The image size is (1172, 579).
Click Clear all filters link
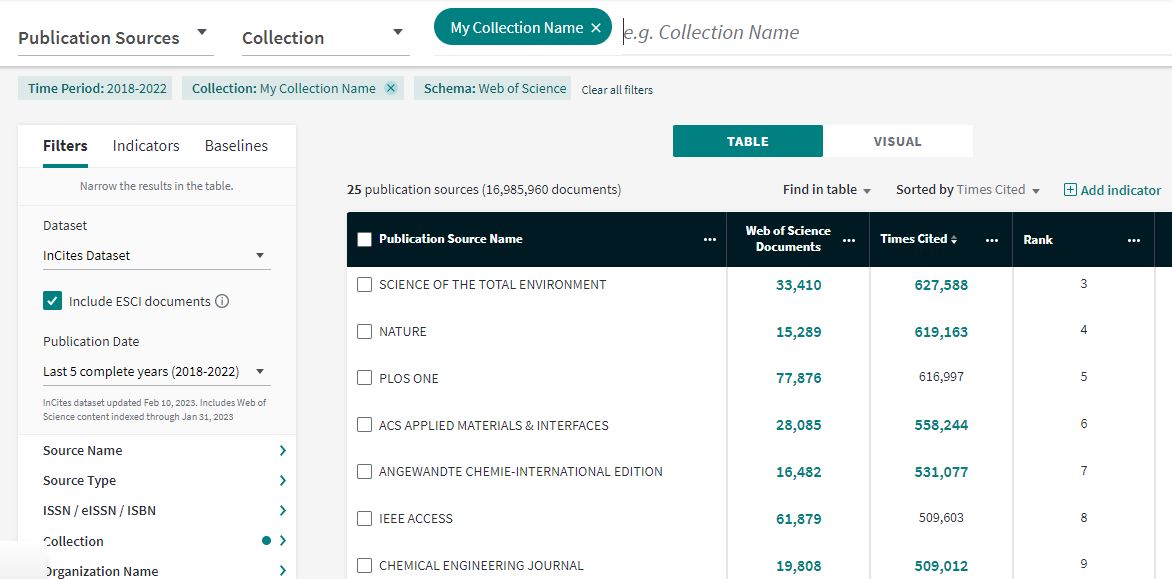point(617,90)
